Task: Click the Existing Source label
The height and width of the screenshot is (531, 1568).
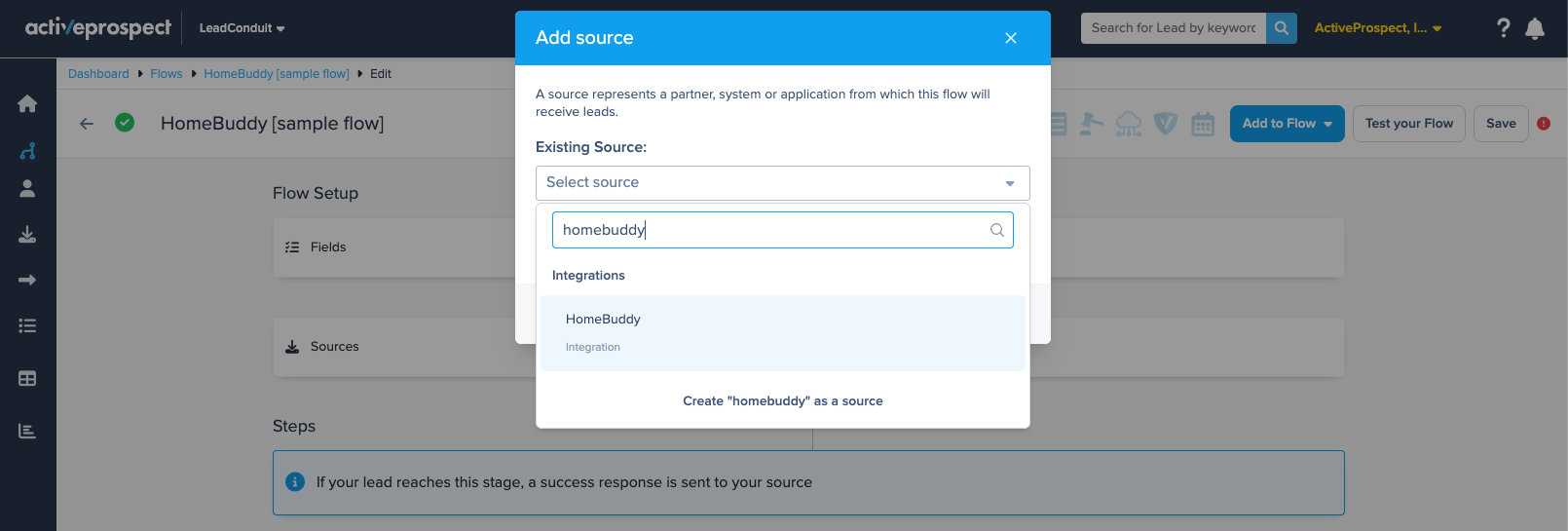Action: coord(591,147)
